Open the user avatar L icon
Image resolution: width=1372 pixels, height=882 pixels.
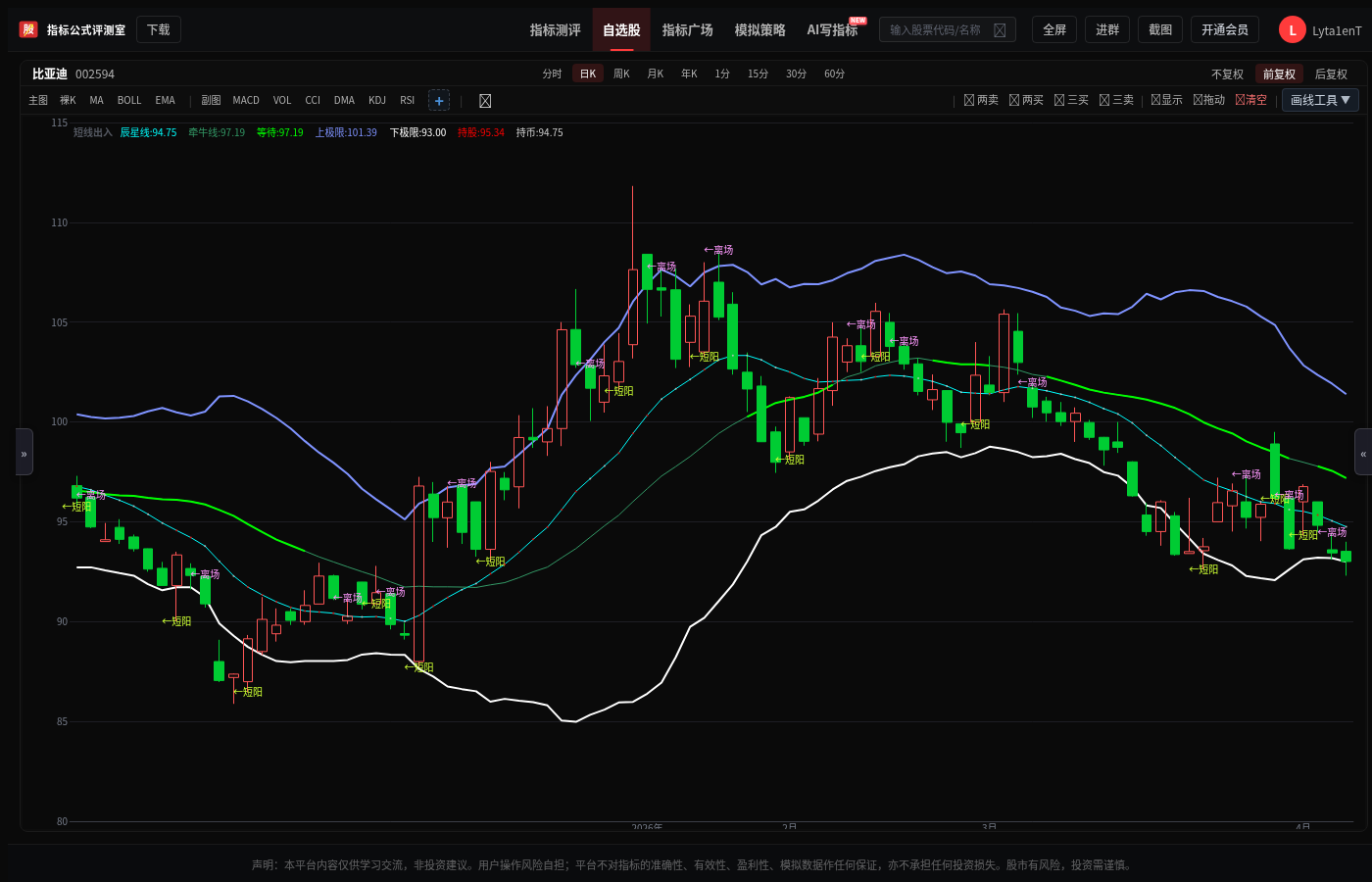(x=1292, y=29)
